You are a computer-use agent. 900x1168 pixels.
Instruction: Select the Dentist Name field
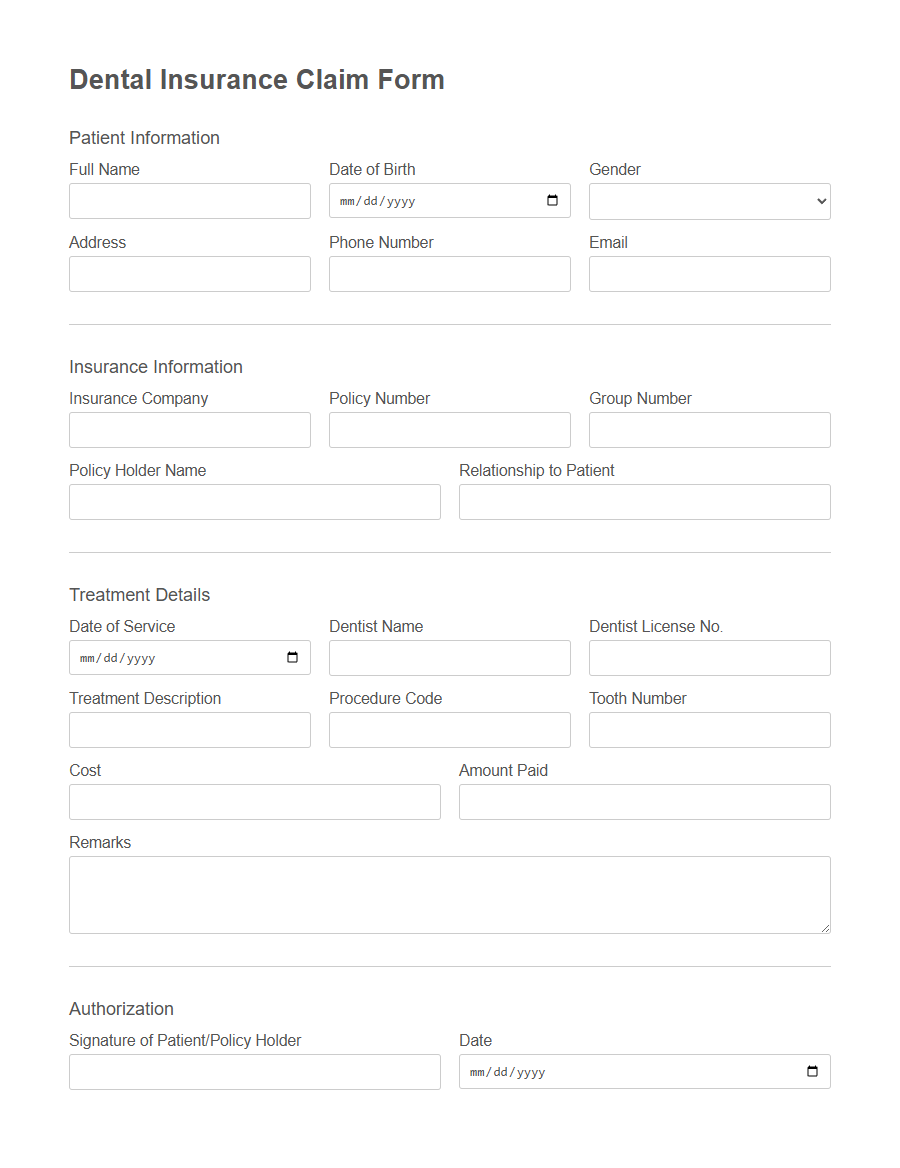[449, 657]
